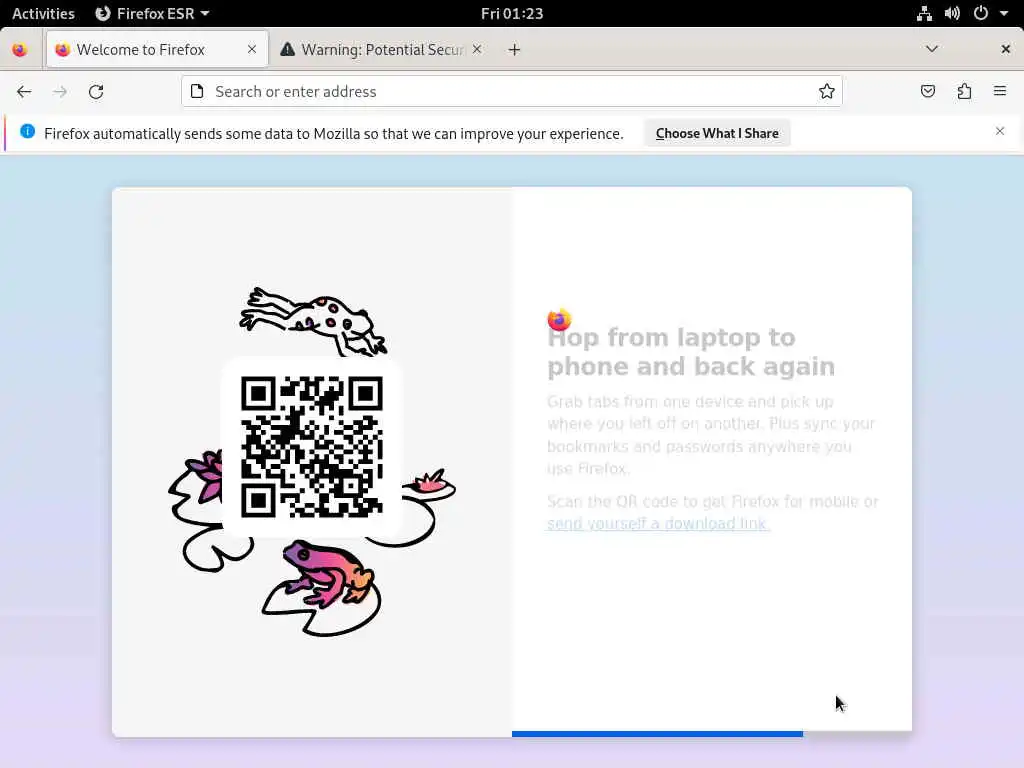
Task: Click the Firefox View pinned icon
Action: pos(20,50)
